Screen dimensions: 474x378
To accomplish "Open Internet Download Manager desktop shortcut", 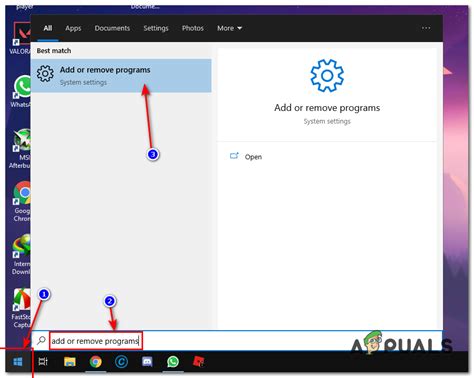I will click(21, 254).
